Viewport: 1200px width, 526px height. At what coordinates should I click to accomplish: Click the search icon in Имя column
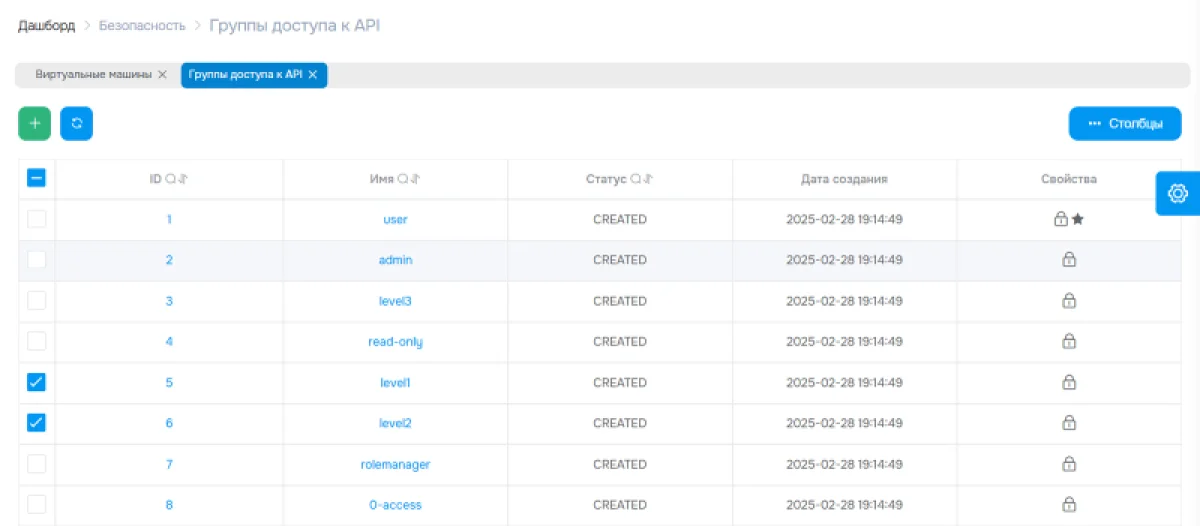click(403, 179)
